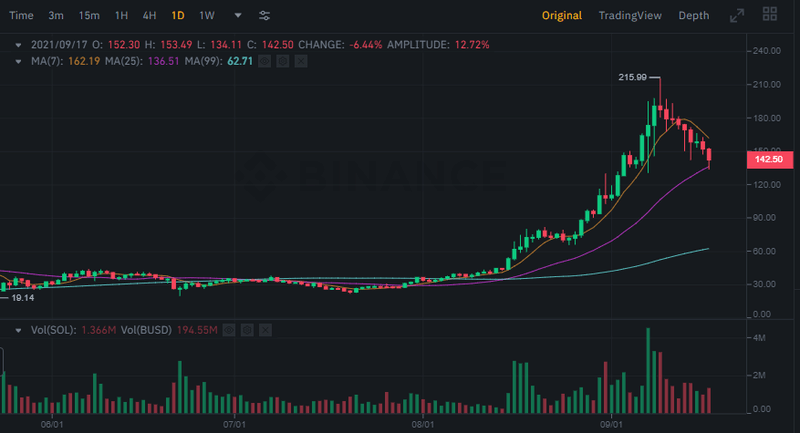Switch to TradingView chart tab
This screenshot has width=800, height=433.
pos(629,16)
